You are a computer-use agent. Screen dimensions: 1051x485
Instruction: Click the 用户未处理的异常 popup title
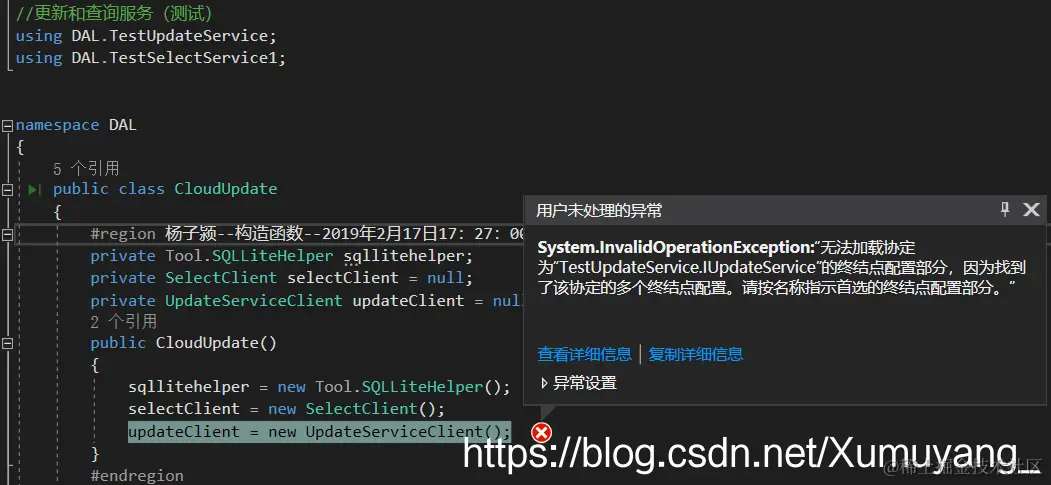click(599, 211)
